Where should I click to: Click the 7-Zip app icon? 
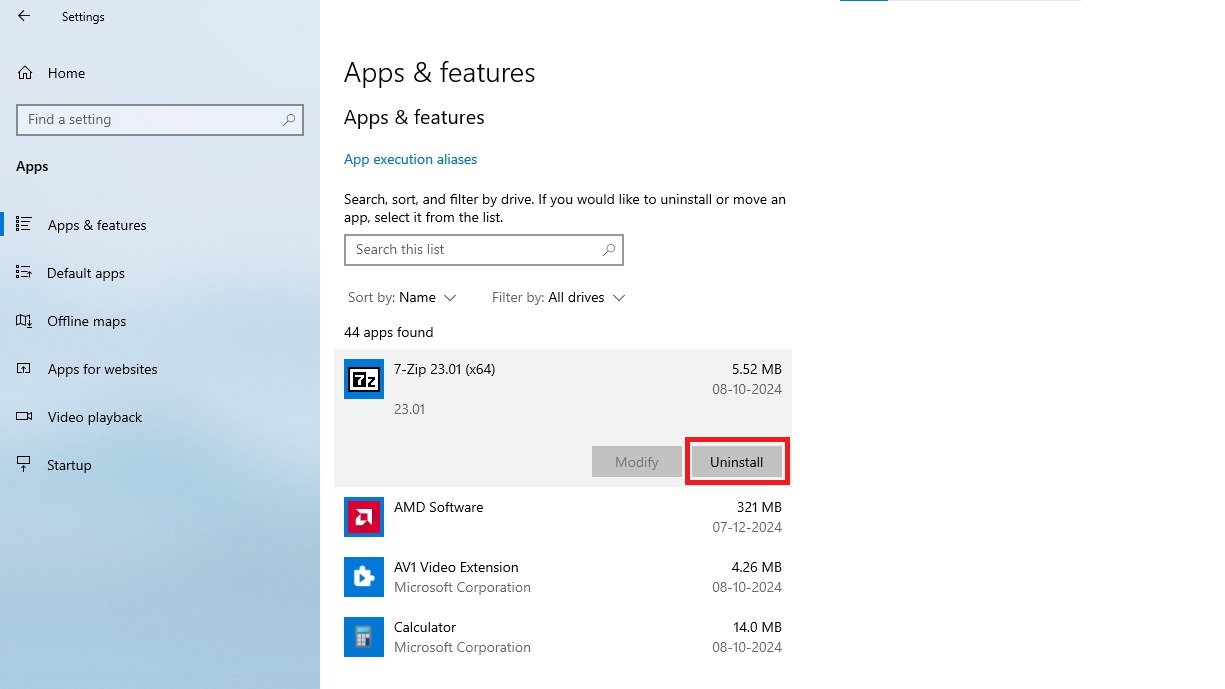[x=364, y=379]
